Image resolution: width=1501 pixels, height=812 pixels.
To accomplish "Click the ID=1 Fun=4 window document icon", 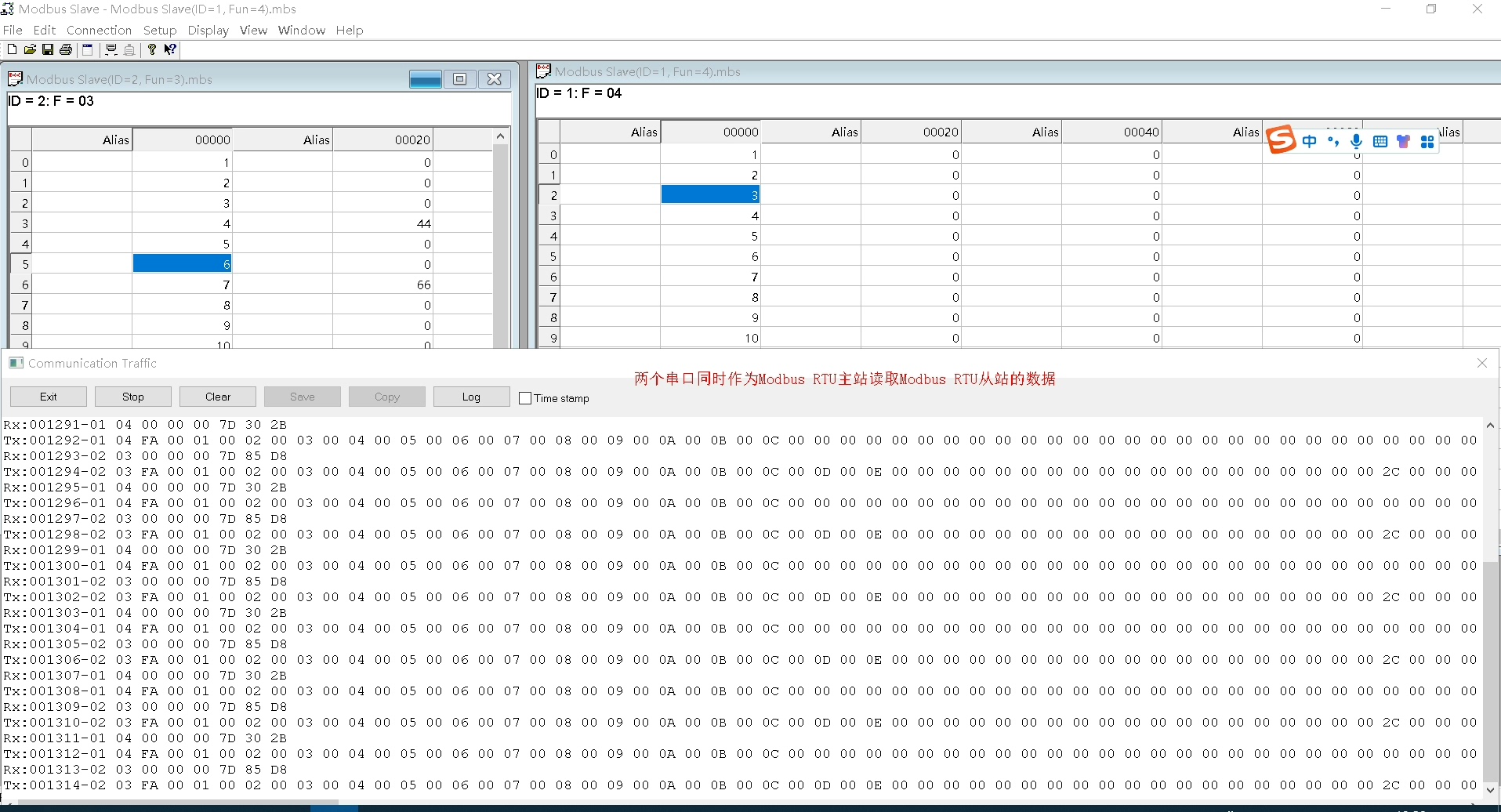I will tap(543, 71).
